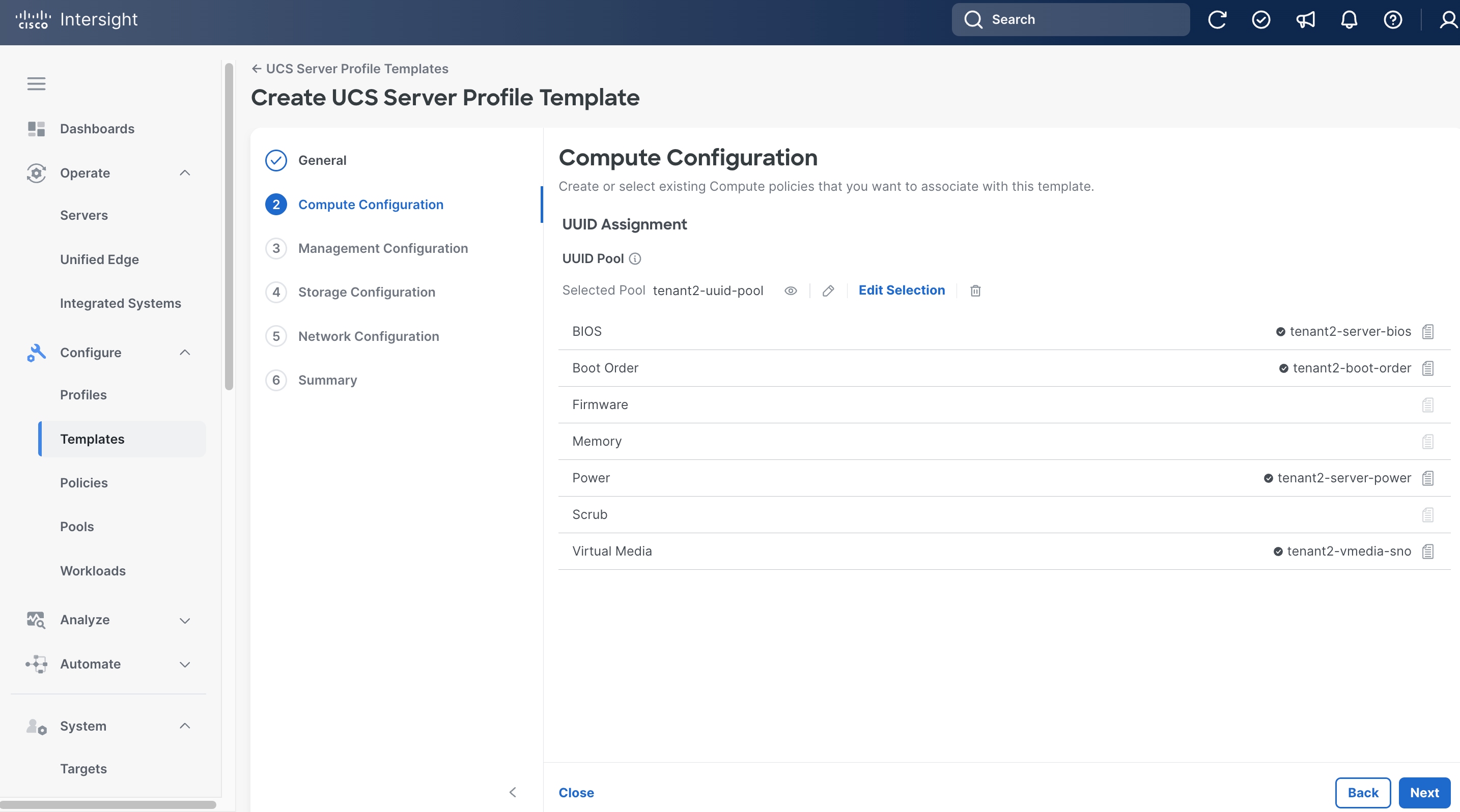Viewport: 1460px width, 812px height.
Task: Open Policies under Configure
Action: click(84, 482)
